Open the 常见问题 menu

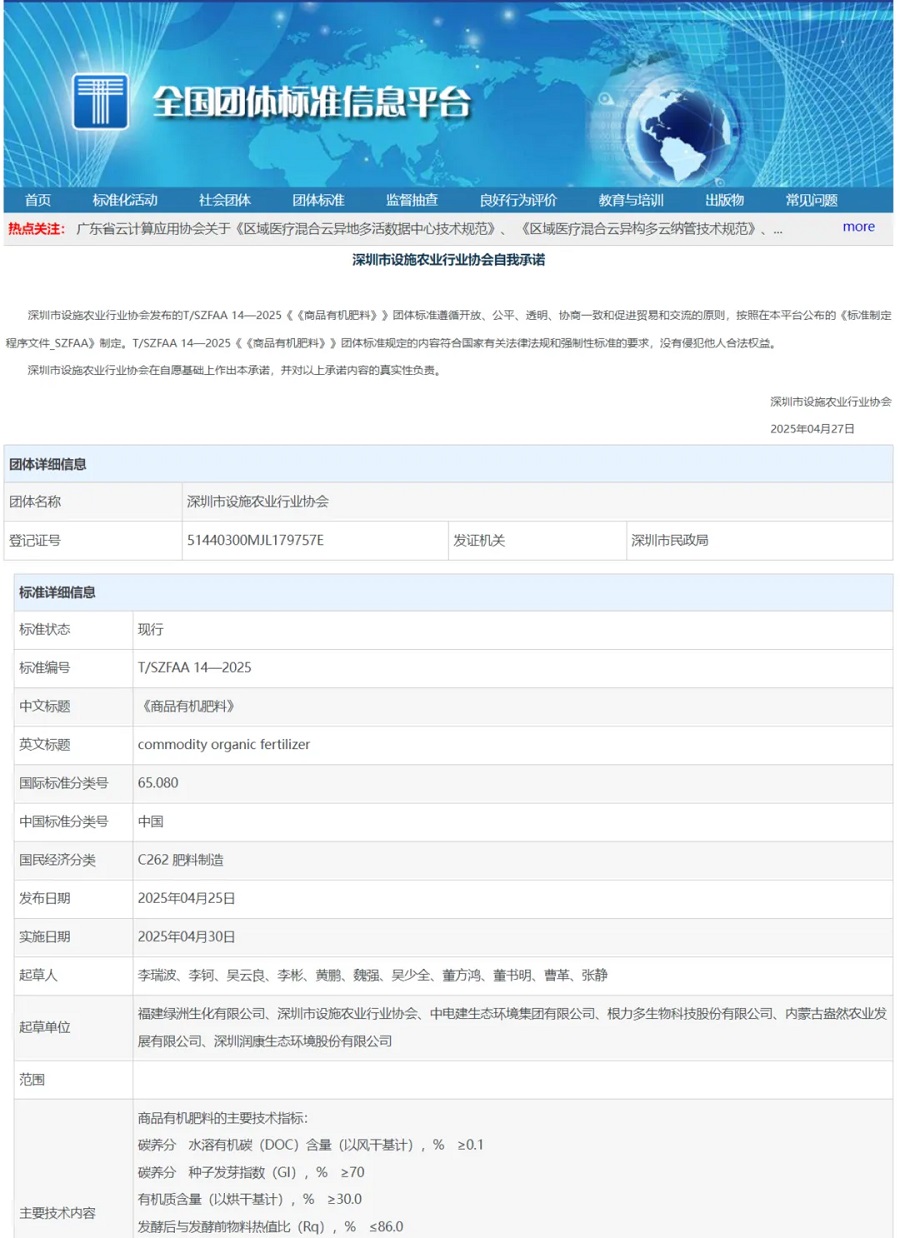coord(811,200)
